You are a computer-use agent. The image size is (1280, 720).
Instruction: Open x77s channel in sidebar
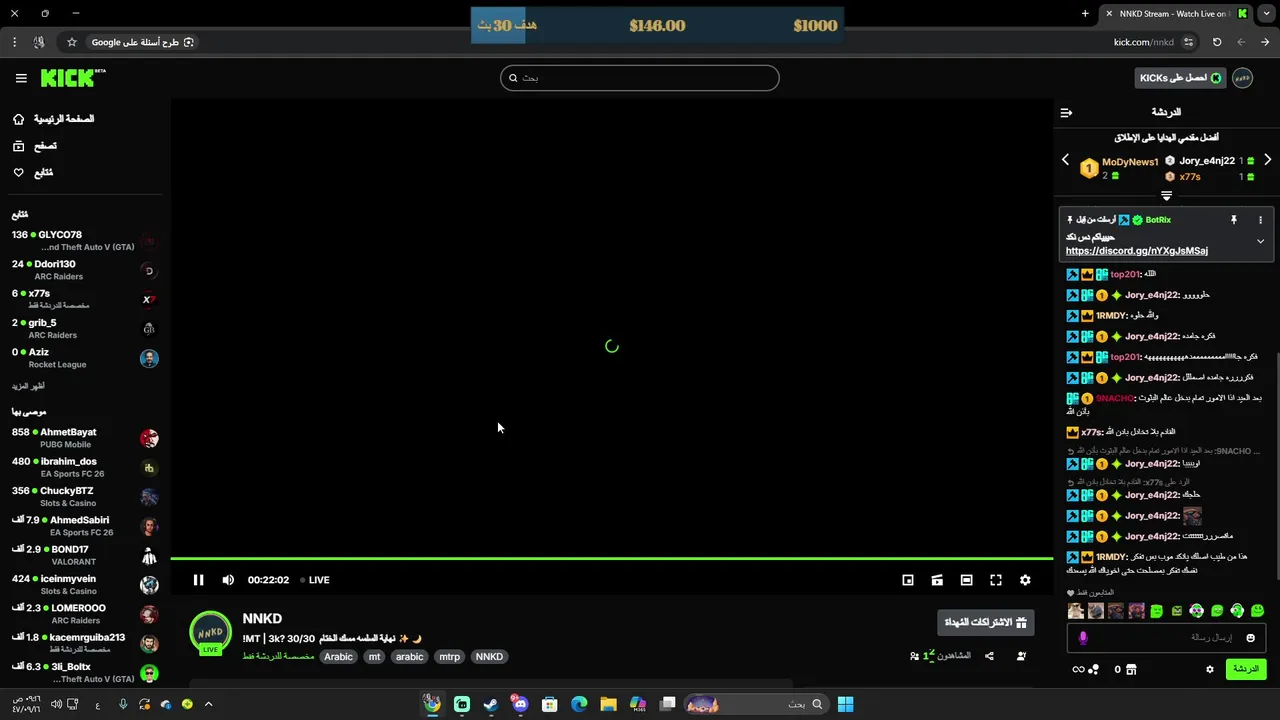84,299
